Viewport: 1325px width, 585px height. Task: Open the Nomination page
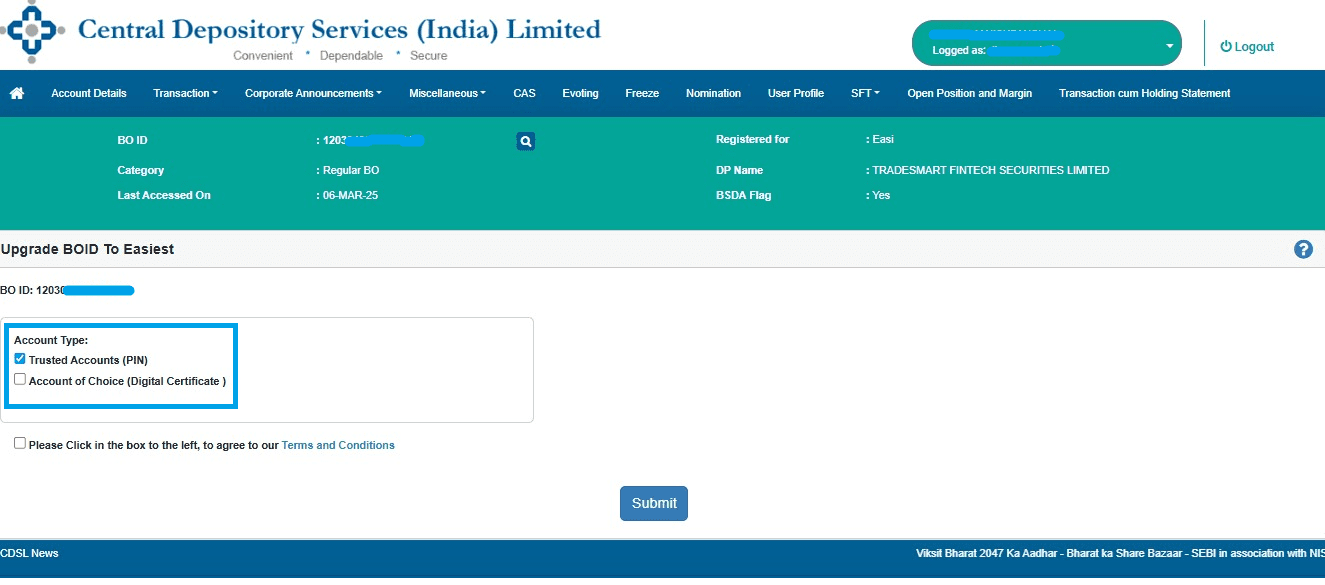tap(713, 93)
